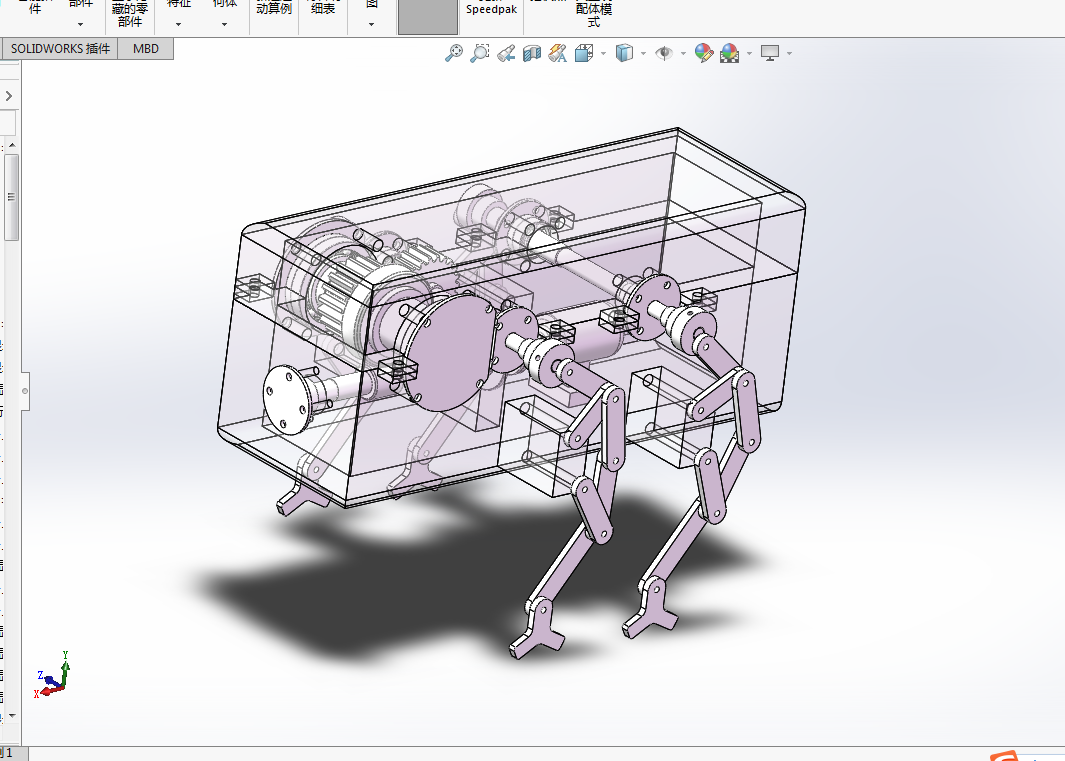Open the dropdown arrow under 部件

coord(80,24)
